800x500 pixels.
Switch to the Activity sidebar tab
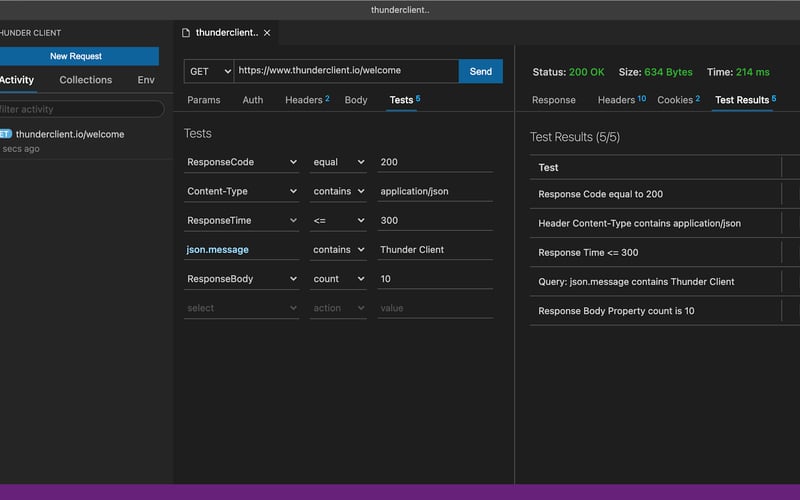(16, 80)
